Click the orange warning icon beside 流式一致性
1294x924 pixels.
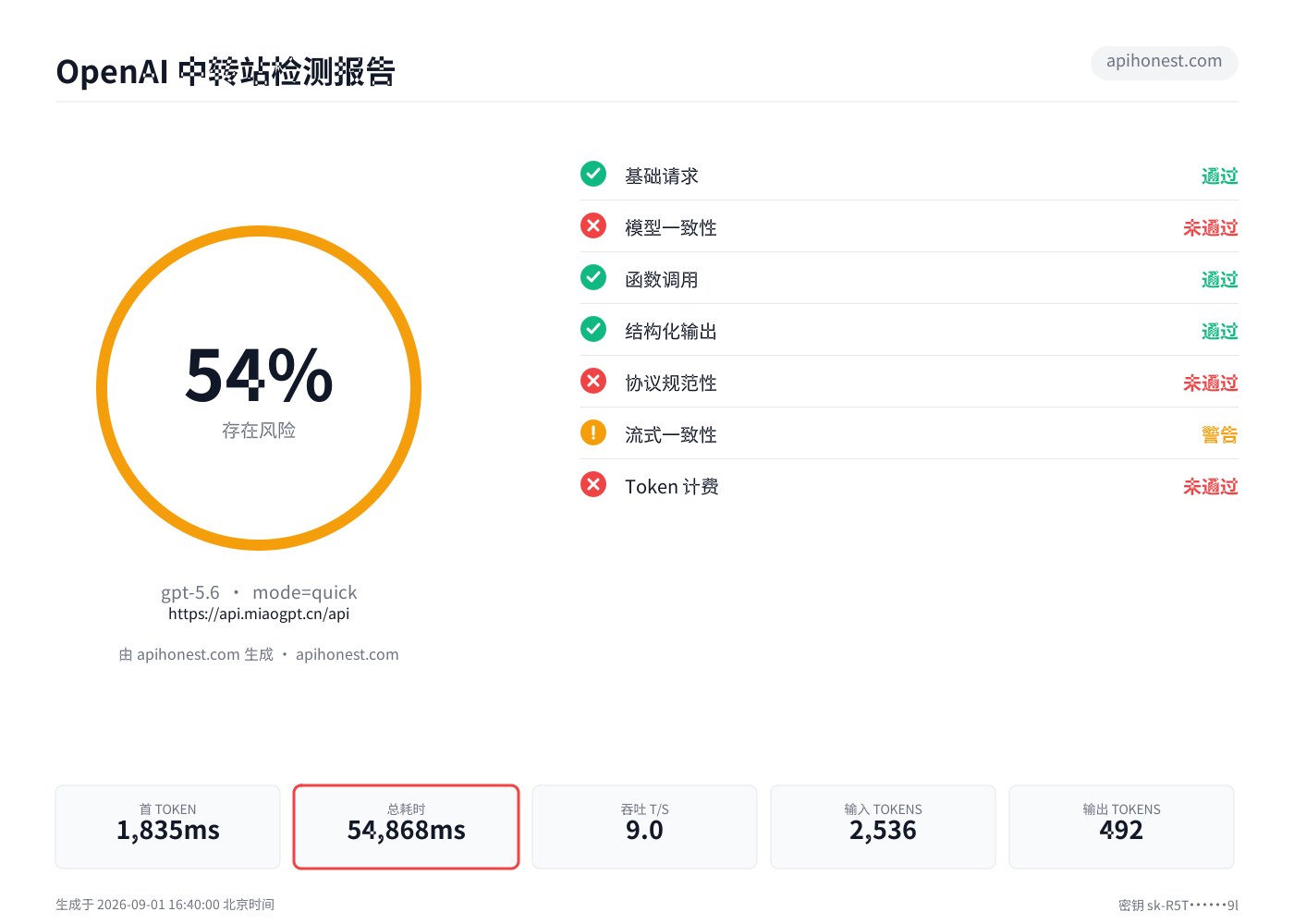pyautogui.click(x=593, y=432)
